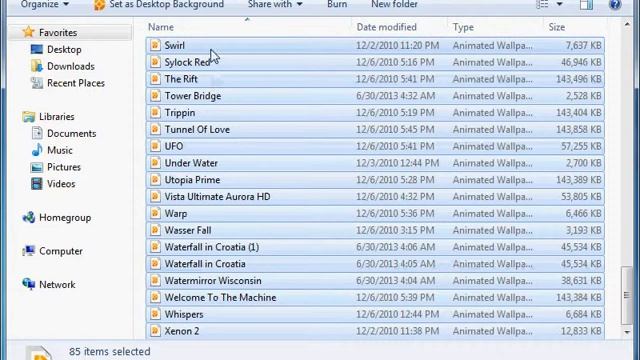
Task: Click the Tower Bridge file icon
Action: pos(155,96)
